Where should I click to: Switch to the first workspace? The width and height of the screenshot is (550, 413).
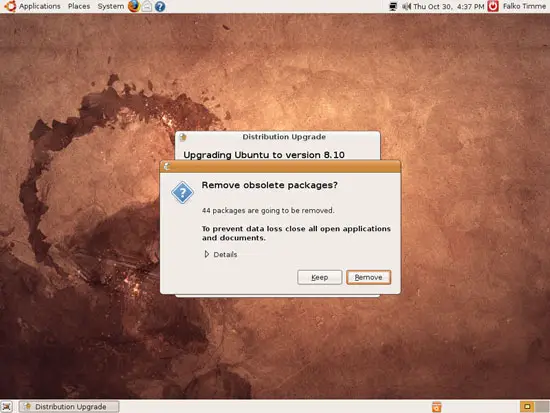click(527, 407)
